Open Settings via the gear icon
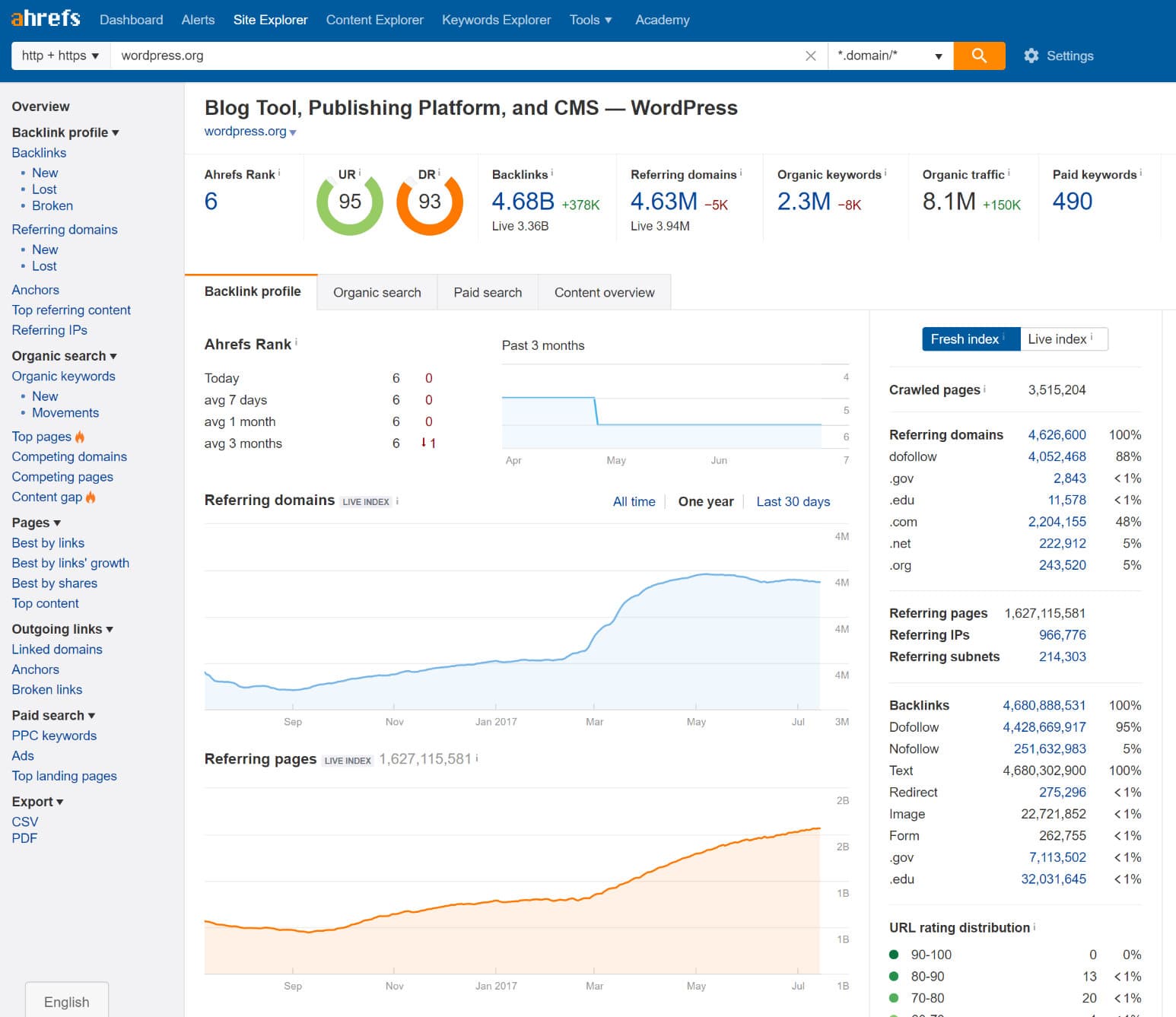The width and height of the screenshot is (1176, 1017). [x=1031, y=56]
